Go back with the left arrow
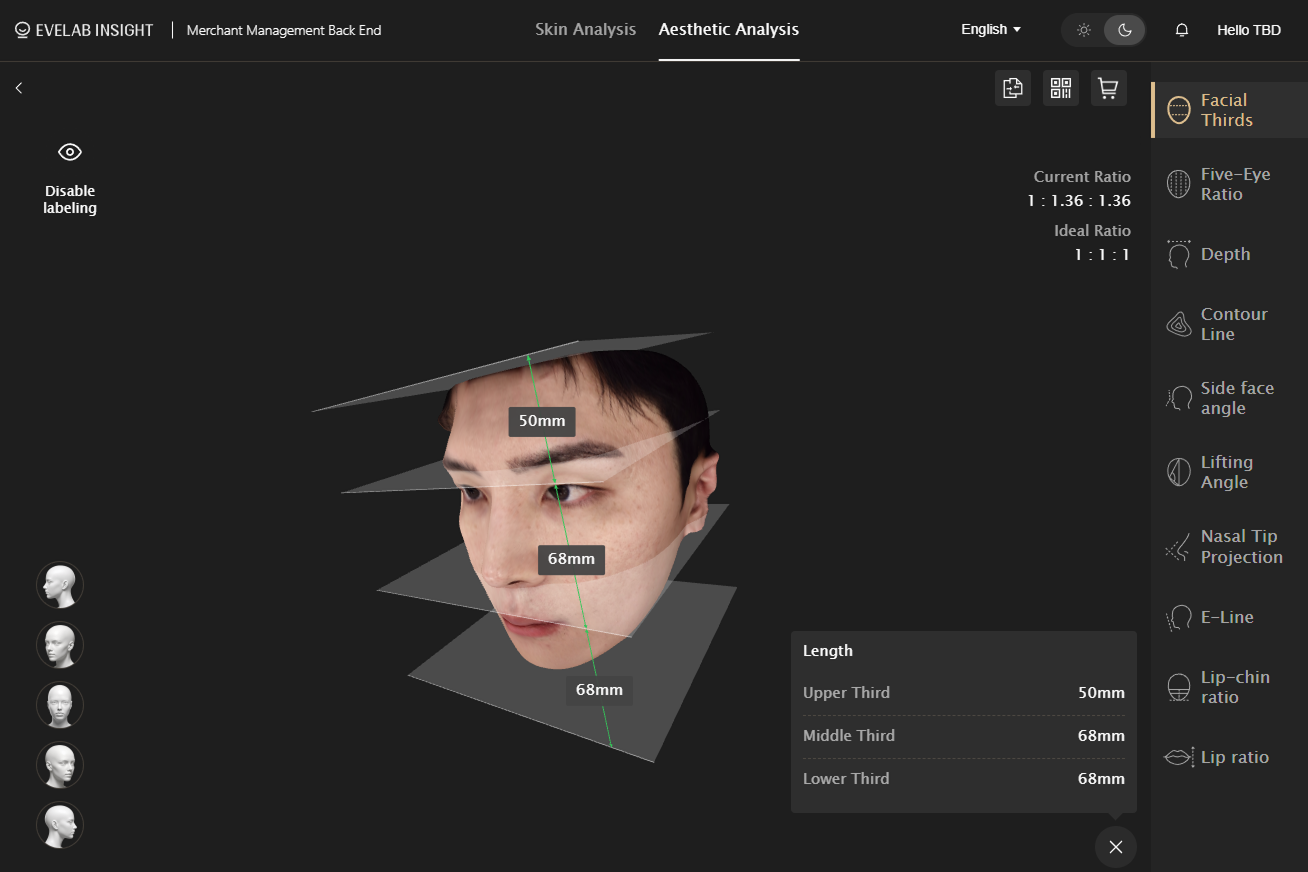1308x872 pixels. [x=19, y=88]
